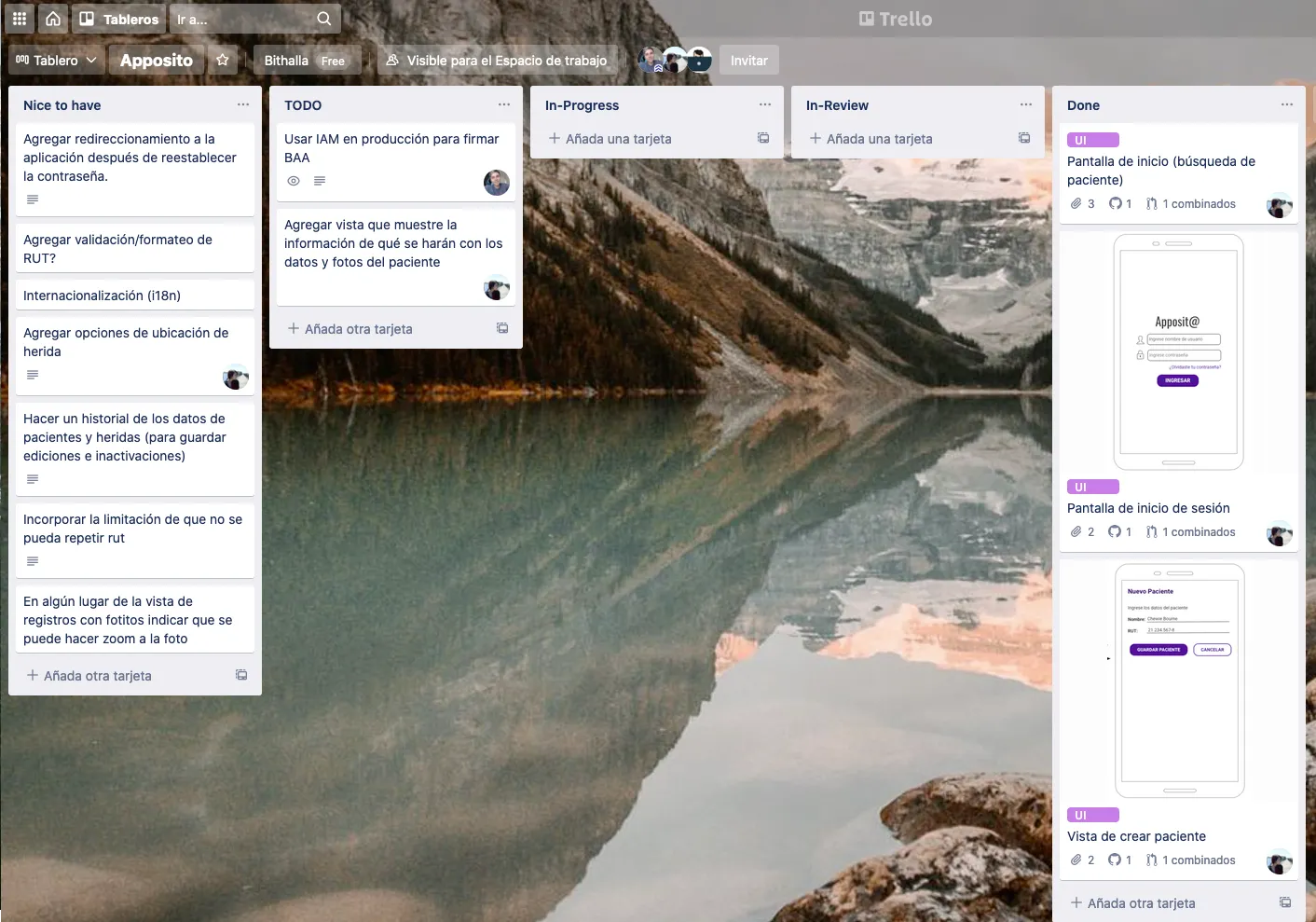Add another card to the Done list
The image size is (1316, 922).
[x=1132, y=903]
